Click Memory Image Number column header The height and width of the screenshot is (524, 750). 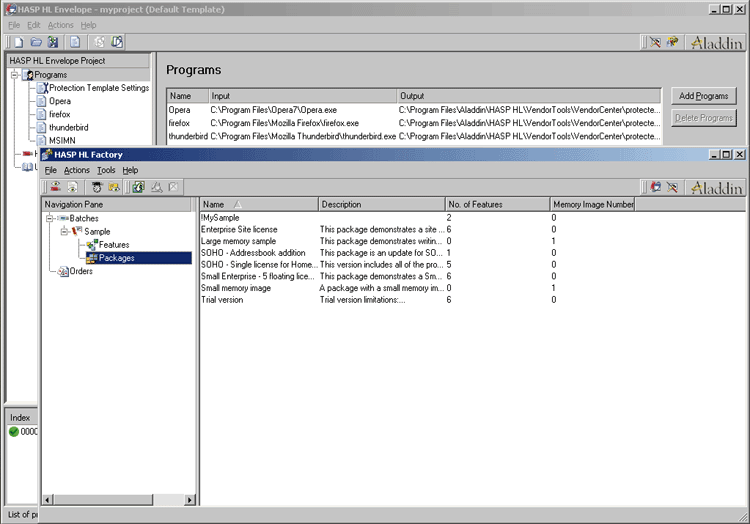[x=593, y=205]
